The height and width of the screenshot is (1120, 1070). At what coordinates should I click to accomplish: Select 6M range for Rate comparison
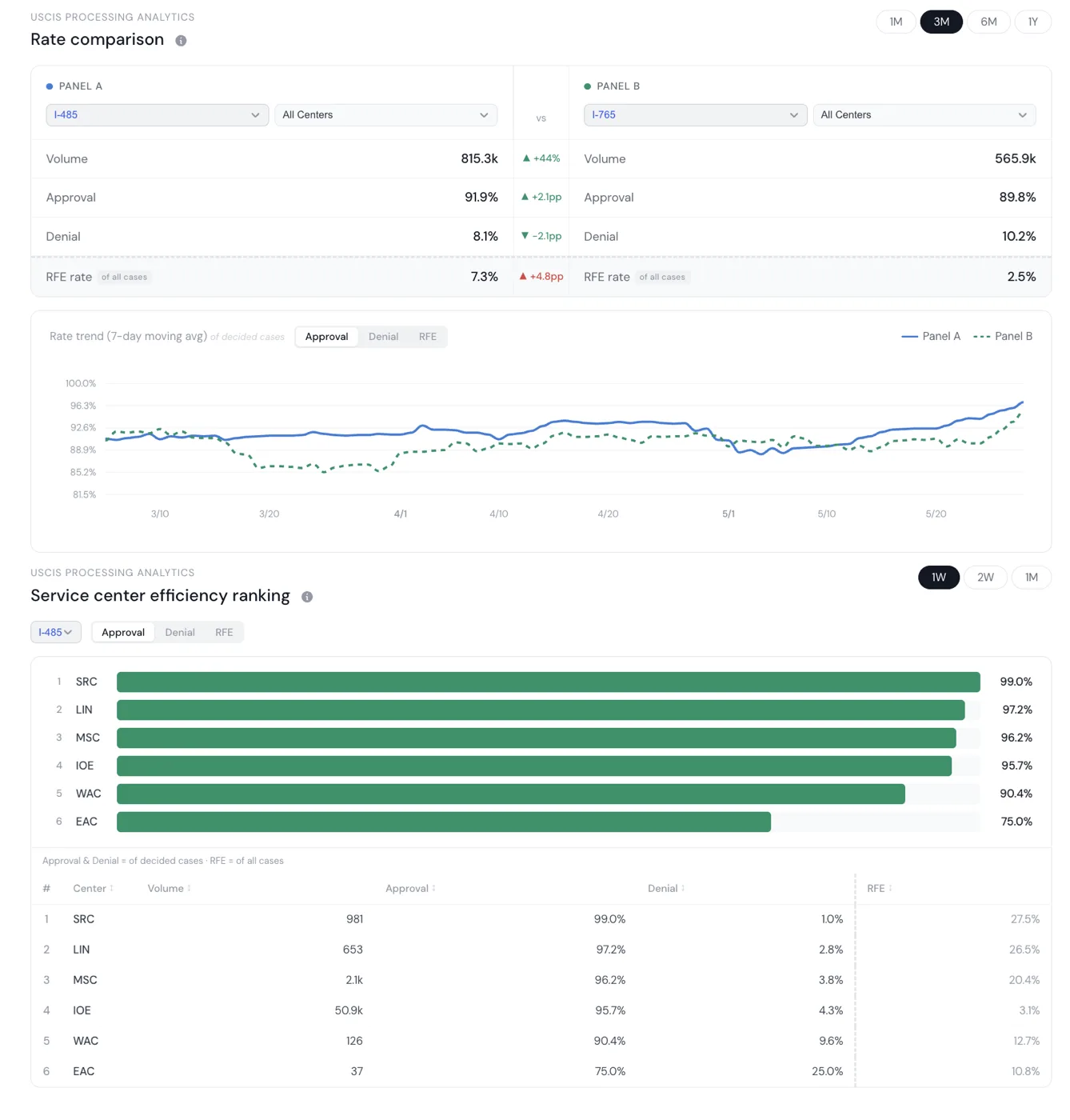click(x=988, y=22)
